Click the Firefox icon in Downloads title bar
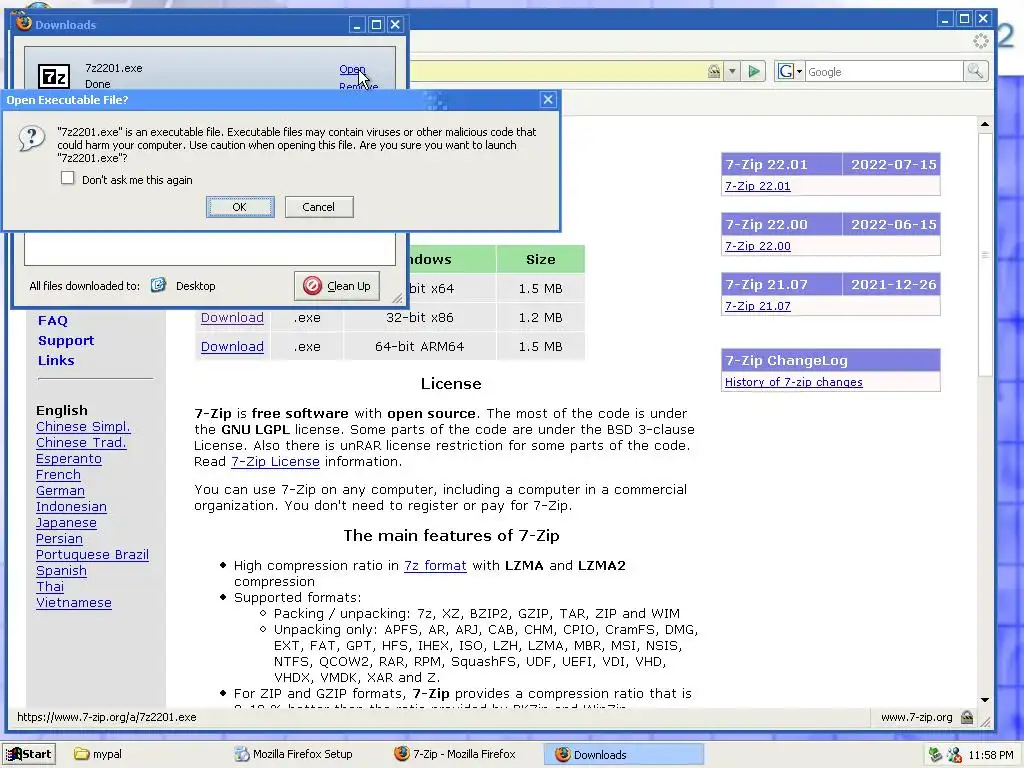Viewport: 1024px width, 768px height. (24, 24)
